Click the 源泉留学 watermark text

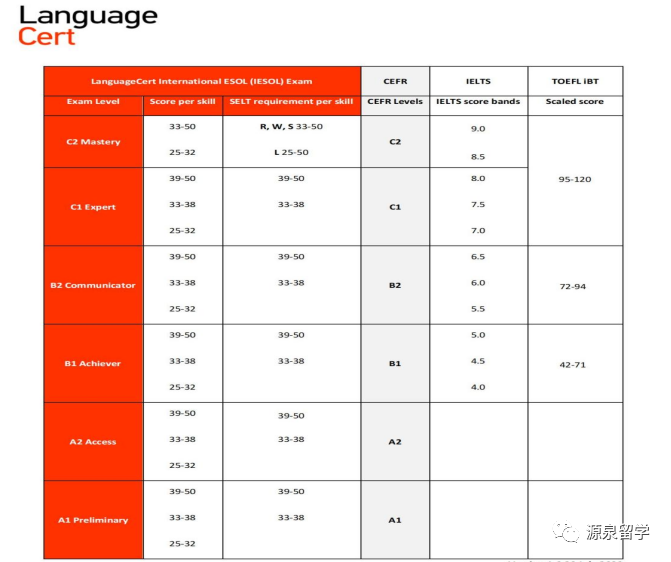click(618, 532)
